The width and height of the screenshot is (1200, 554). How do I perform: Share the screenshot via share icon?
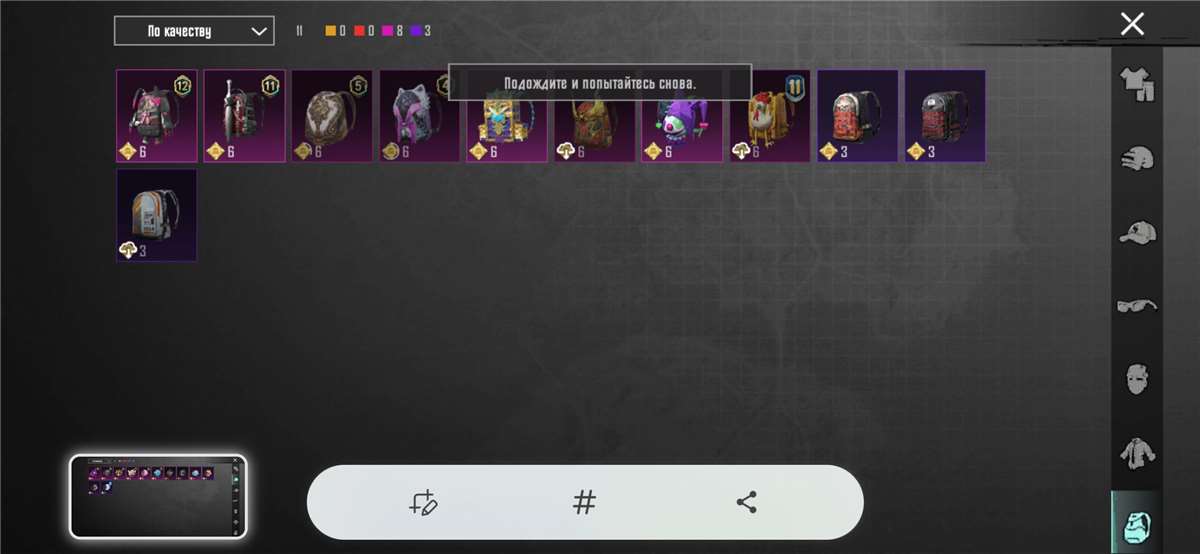746,502
